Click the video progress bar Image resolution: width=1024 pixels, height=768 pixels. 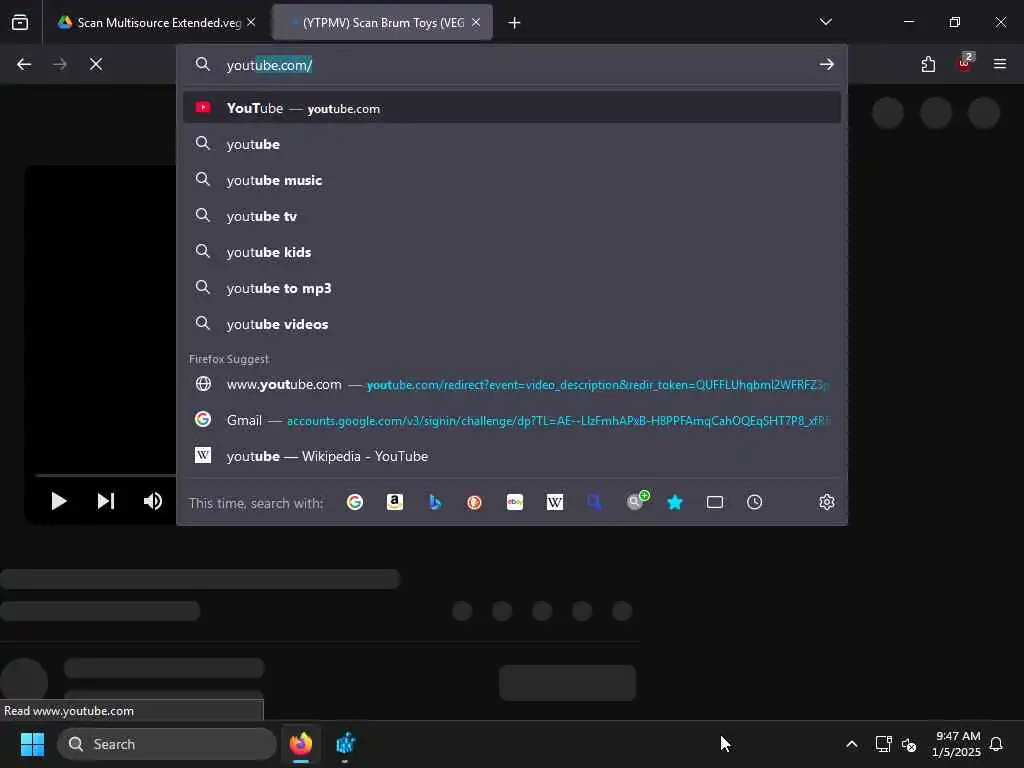[x=106, y=475]
